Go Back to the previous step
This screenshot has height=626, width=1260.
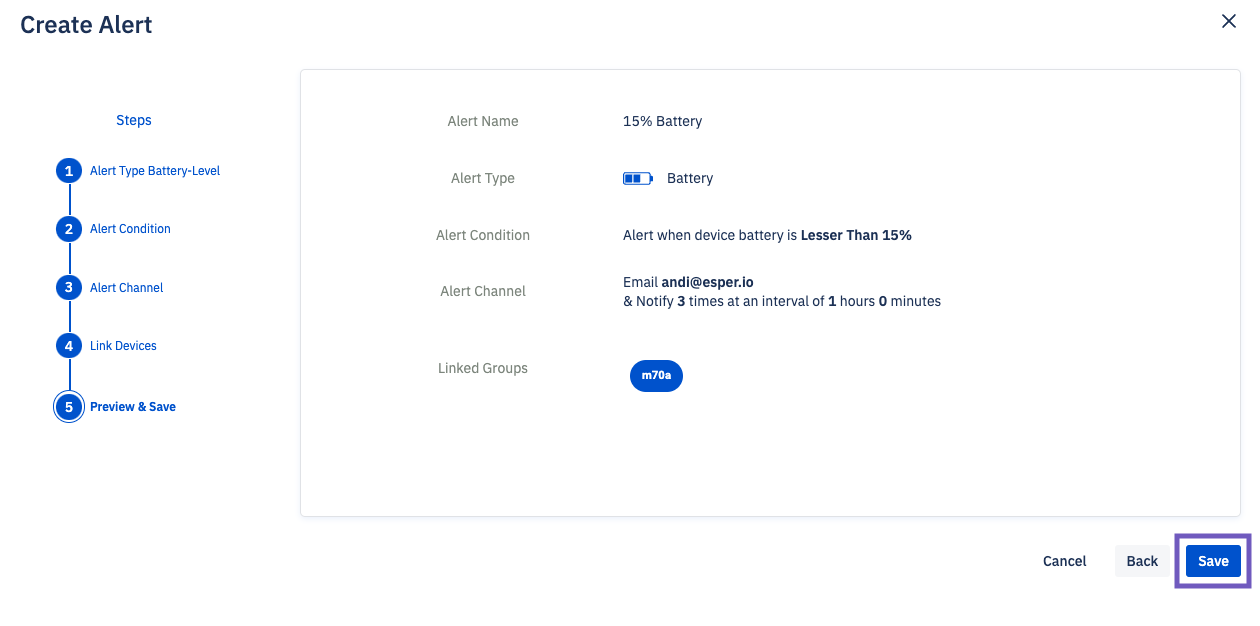tap(1142, 561)
